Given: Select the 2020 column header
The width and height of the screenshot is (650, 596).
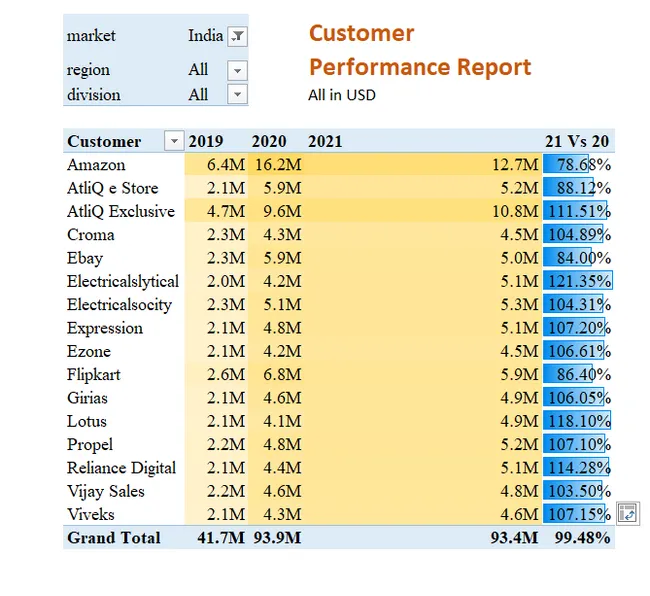Looking at the screenshot, I should (269, 141).
